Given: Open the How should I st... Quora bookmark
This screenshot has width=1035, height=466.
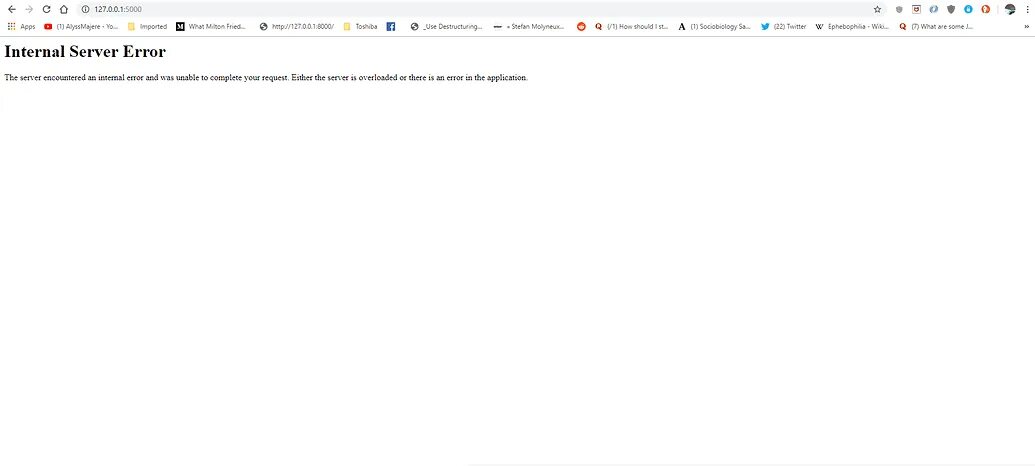Looking at the screenshot, I should (632, 27).
